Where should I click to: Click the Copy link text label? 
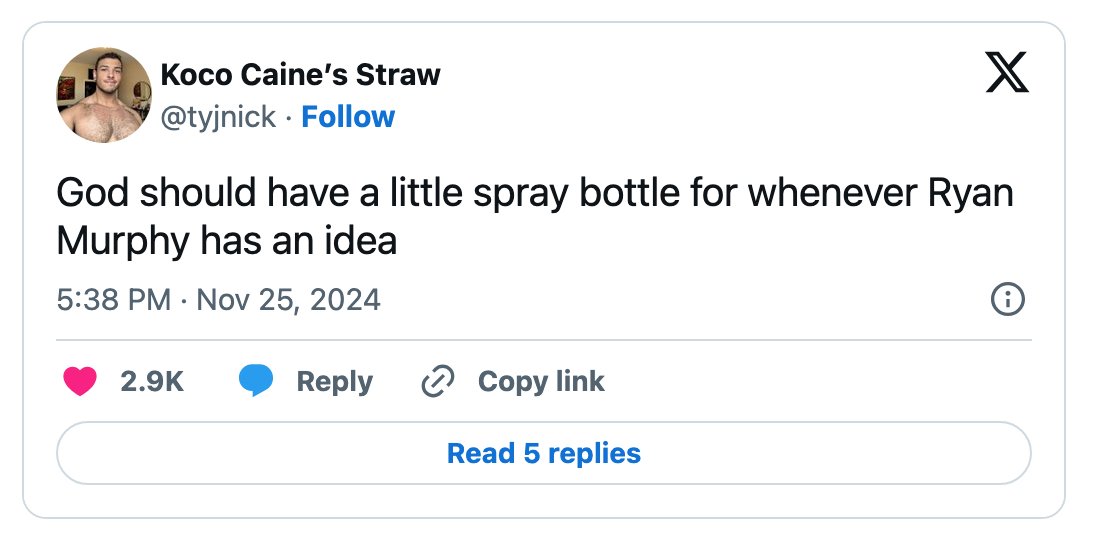541,382
